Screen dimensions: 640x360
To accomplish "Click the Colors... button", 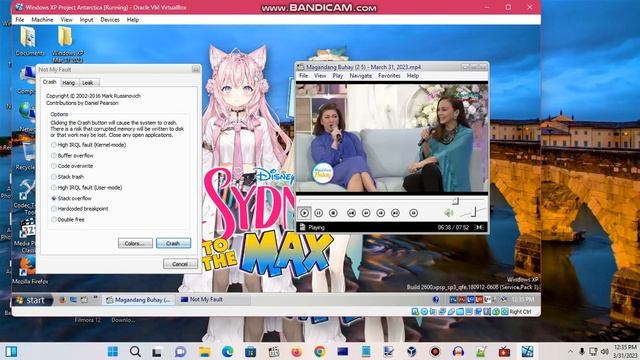I will click(135, 243).
